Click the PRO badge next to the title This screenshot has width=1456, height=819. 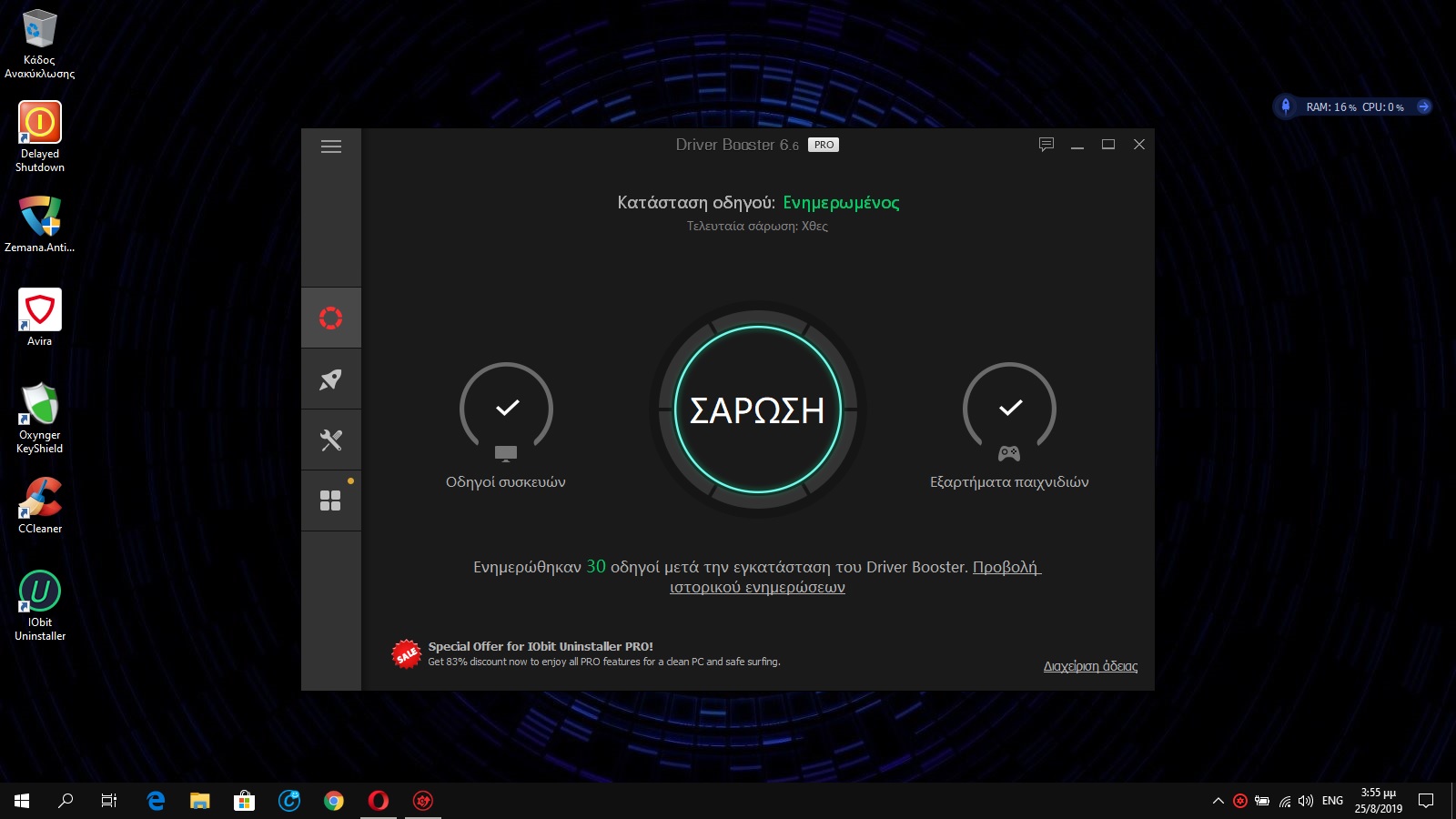tap(824, 145)
